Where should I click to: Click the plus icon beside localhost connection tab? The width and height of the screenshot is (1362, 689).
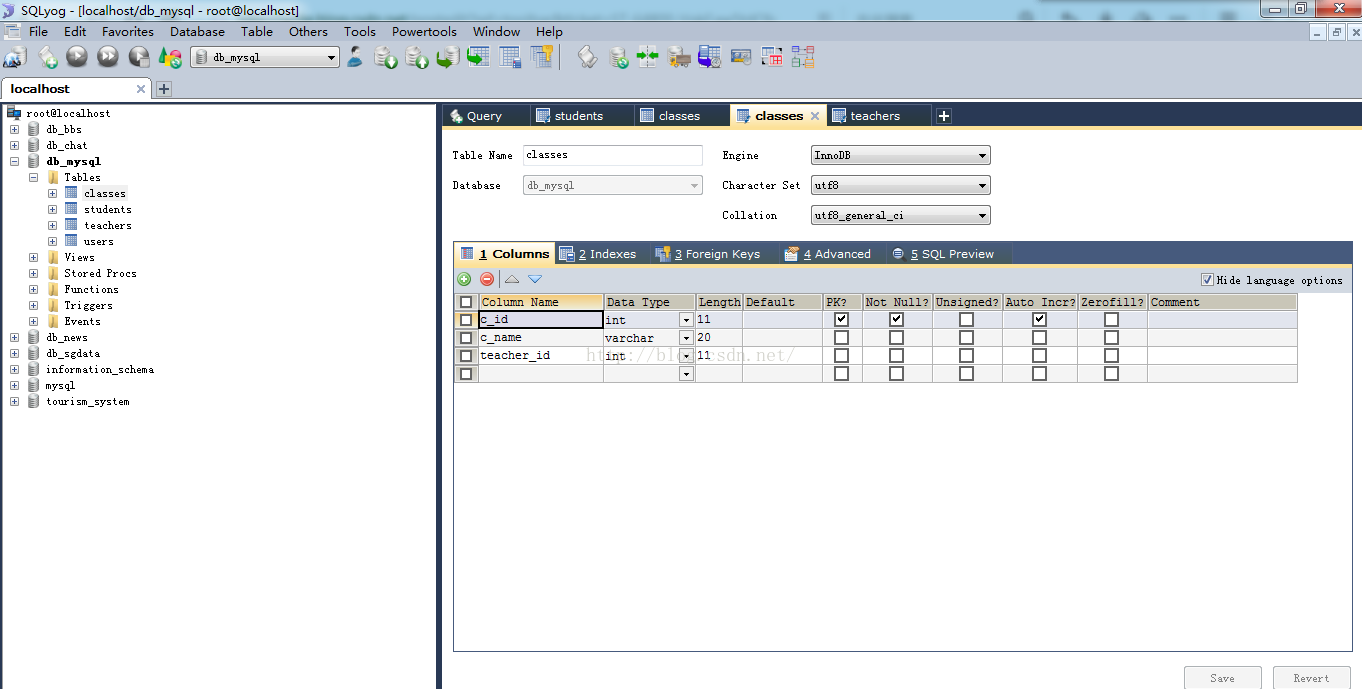click(164, 89)
